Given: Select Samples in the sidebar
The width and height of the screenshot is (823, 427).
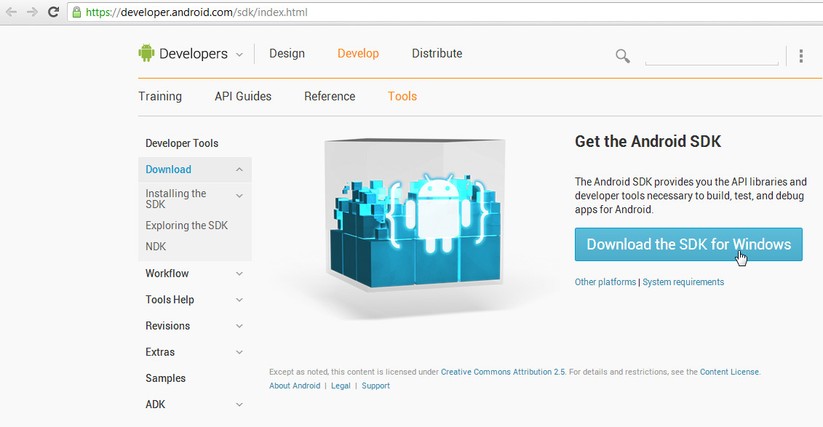Looking at the screenshot, I should point(165,378).
